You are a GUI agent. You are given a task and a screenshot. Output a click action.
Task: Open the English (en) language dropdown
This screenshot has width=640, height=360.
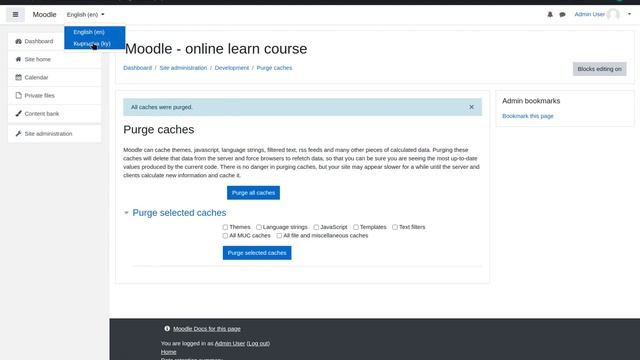tap(85, 15)
